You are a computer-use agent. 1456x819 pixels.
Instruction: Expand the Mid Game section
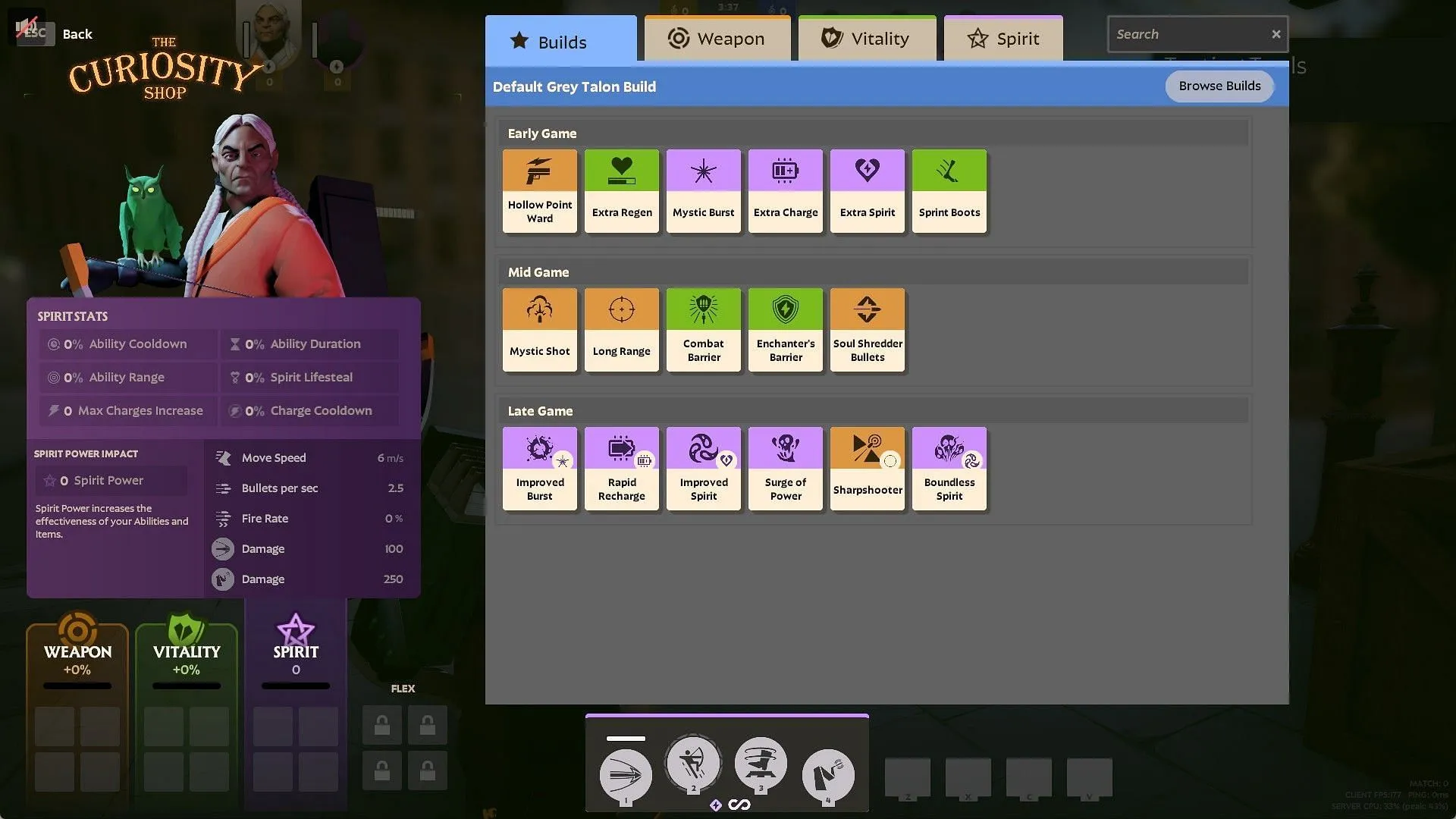click(x=539, y=271)
